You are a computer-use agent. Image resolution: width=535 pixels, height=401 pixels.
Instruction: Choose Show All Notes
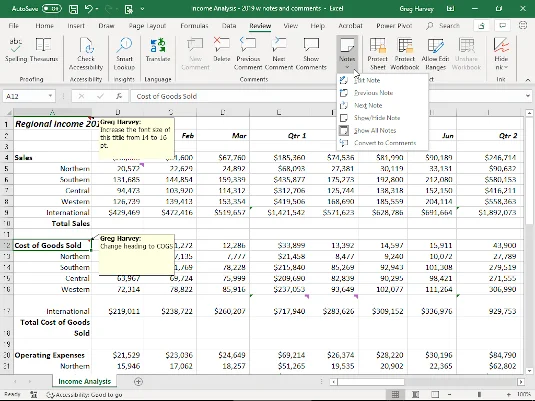pyautogui.click(x=382, y=130)
